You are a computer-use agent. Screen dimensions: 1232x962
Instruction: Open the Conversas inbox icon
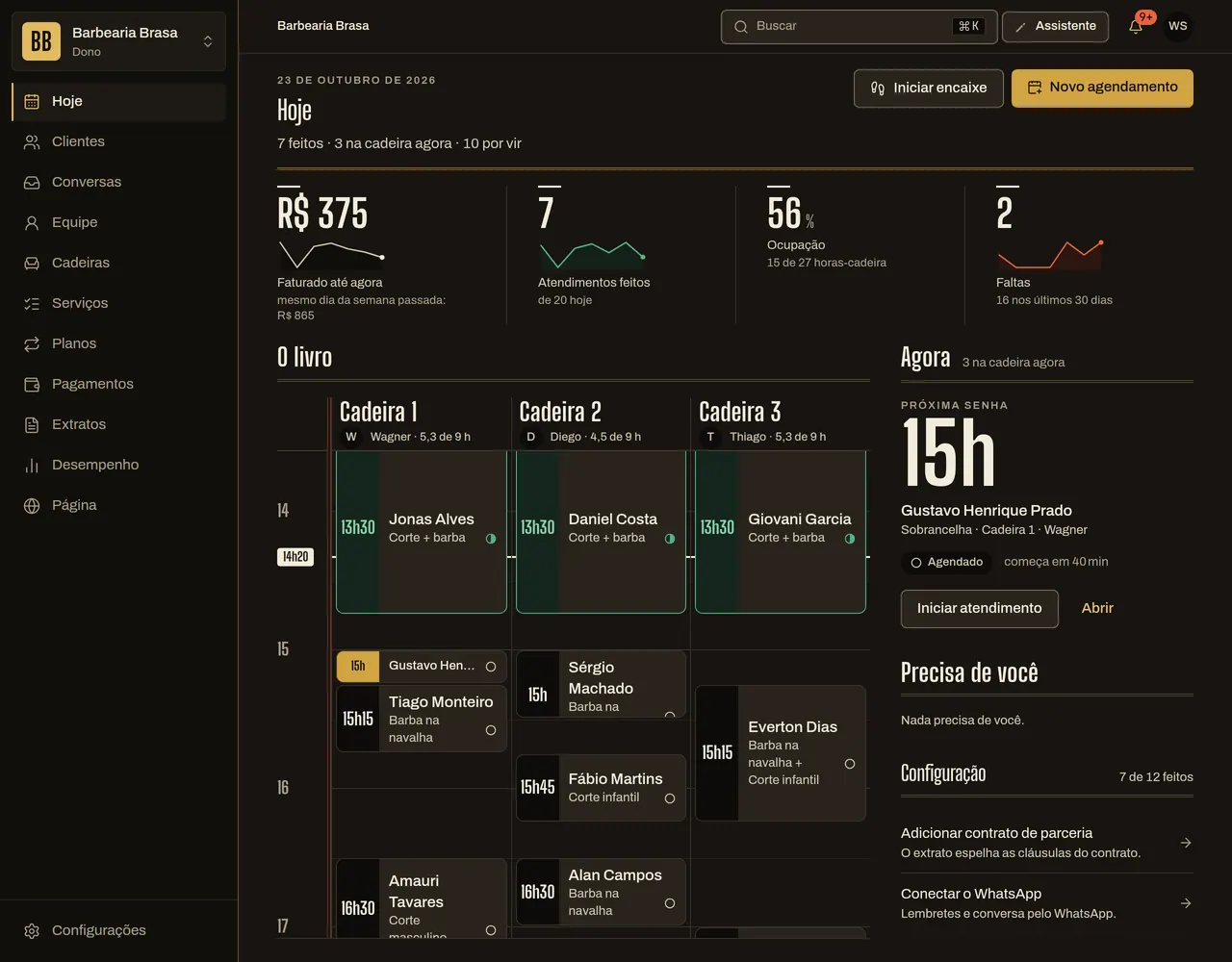32,182
